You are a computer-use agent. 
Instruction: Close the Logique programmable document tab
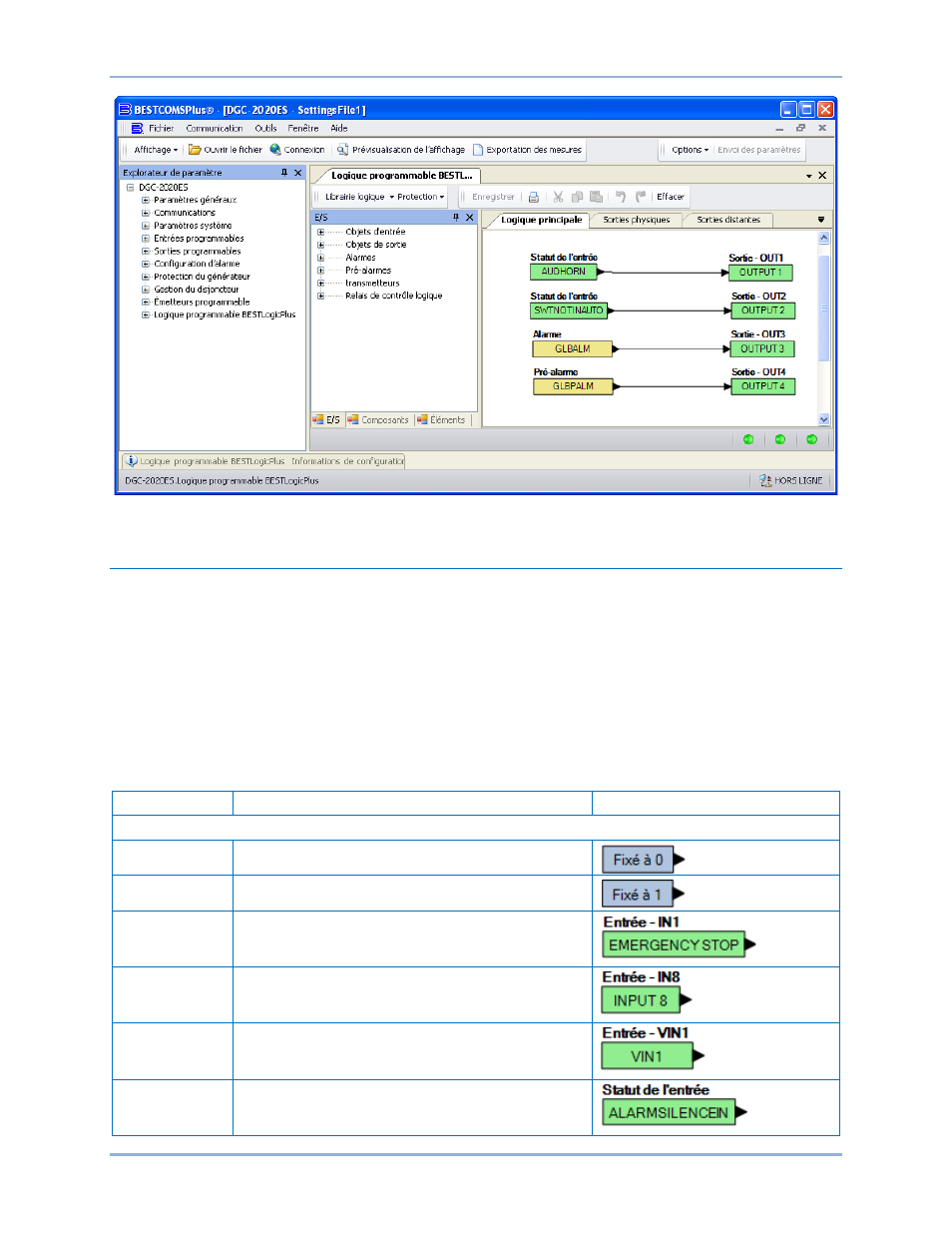tap(822, 176)
